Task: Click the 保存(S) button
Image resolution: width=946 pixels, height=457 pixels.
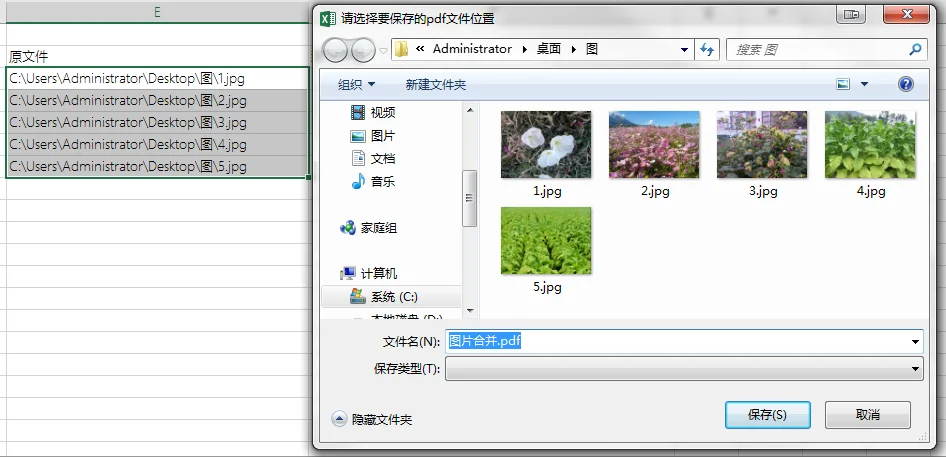Action: [767, 415]
